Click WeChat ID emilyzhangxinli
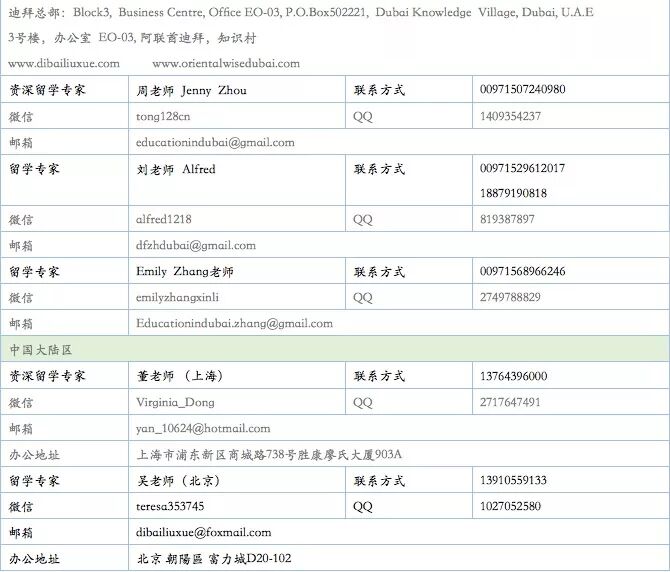This screenshot has width=670, height=572. click(x=177, y=297)
